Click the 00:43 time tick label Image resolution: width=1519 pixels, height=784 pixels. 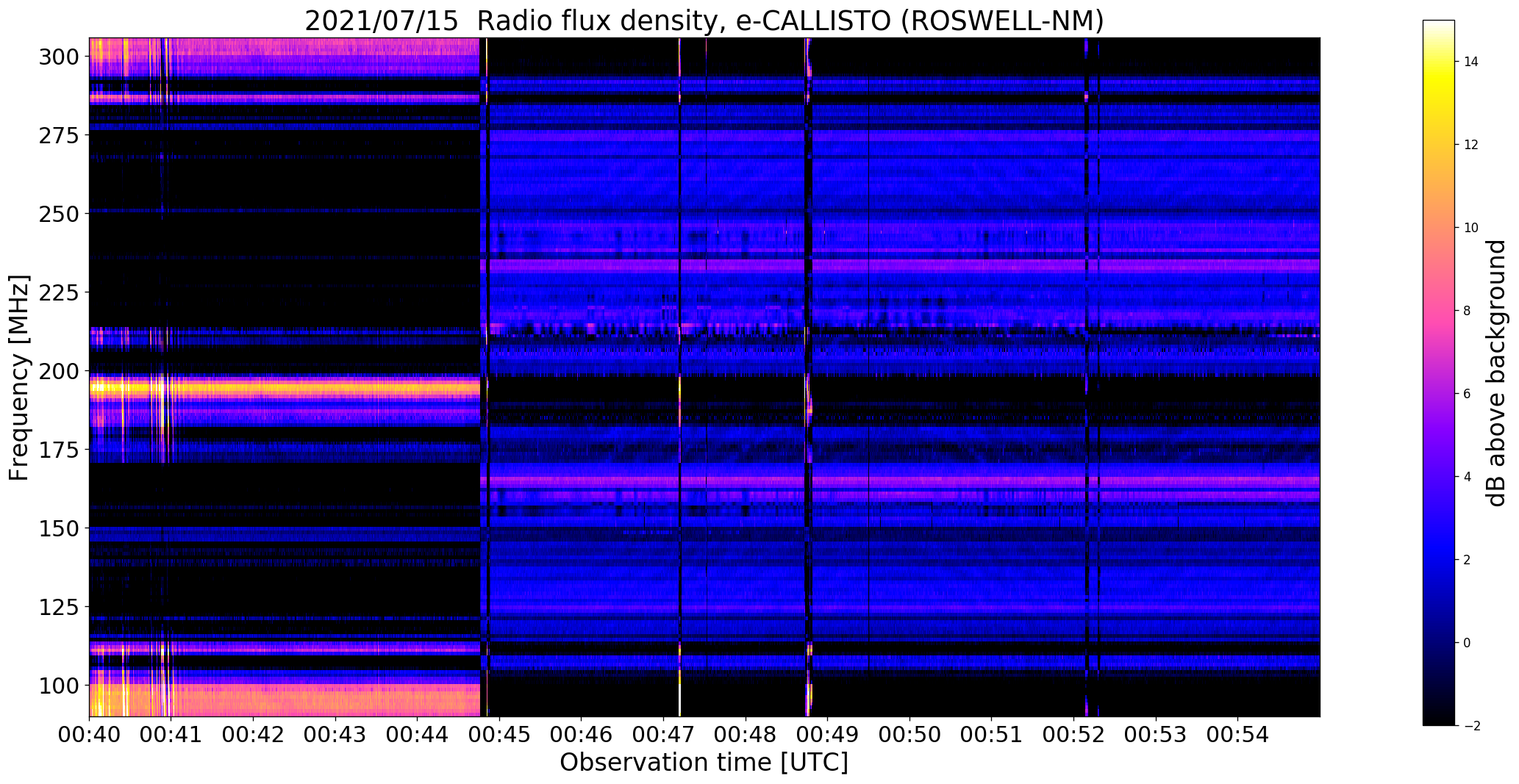(x=335, y=735)
